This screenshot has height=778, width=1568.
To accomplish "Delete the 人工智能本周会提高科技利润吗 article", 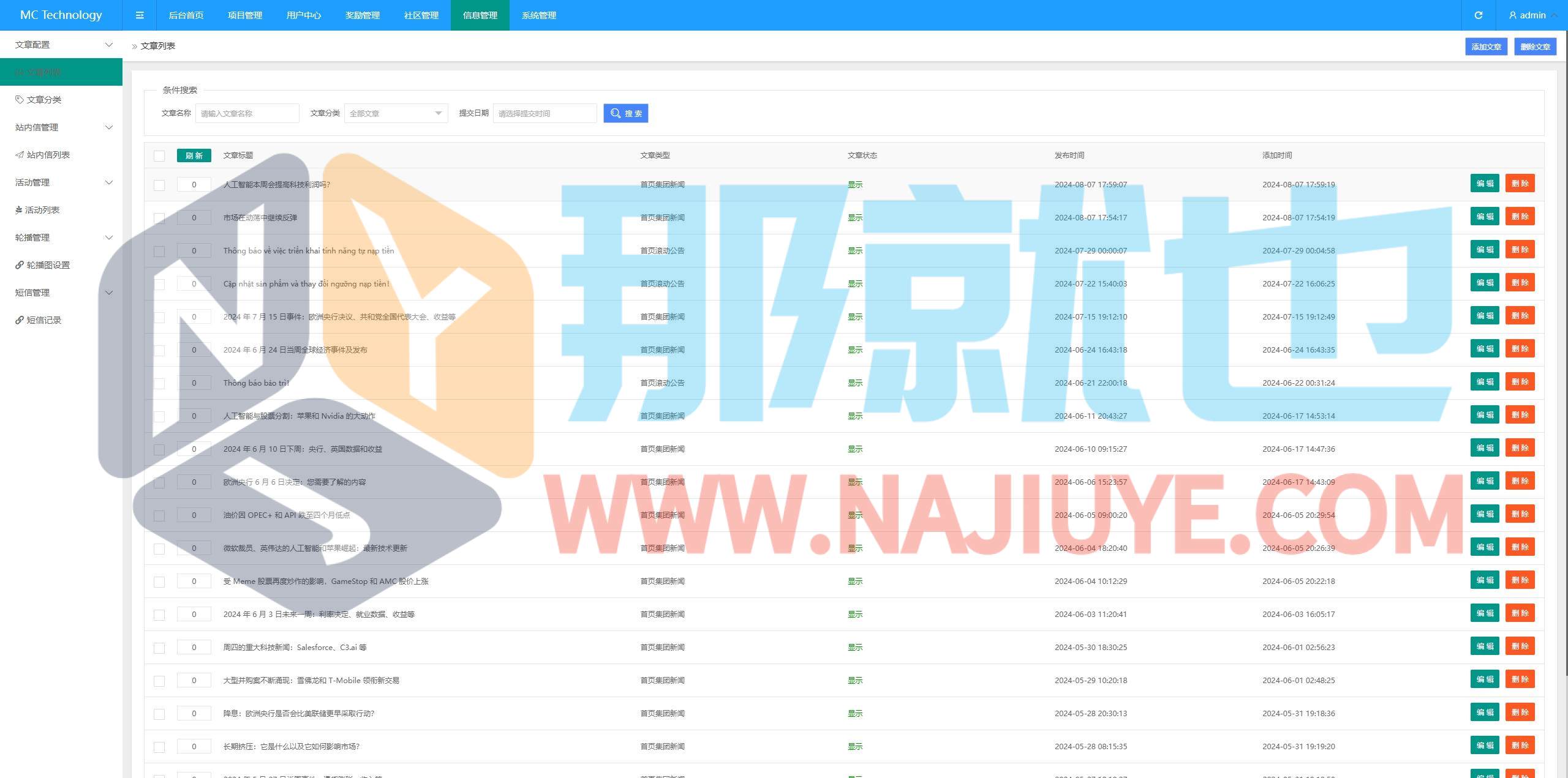I will click(x=1519, y=184).
